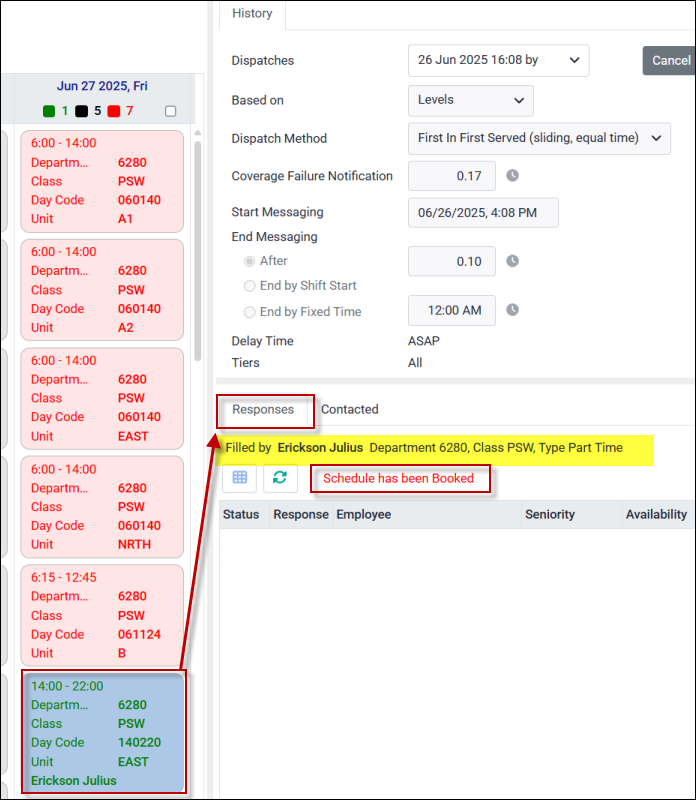Click the Jun 27 2025, Fri date header

[102, 86]
